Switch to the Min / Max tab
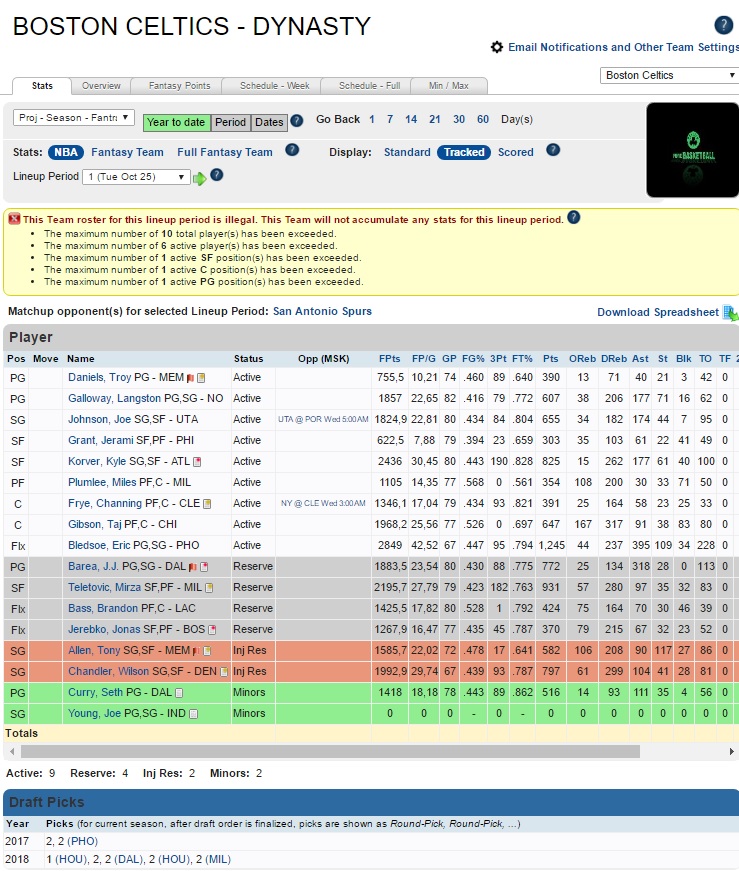The width and height of the screenshot is (739, 871). click(448, 86)
